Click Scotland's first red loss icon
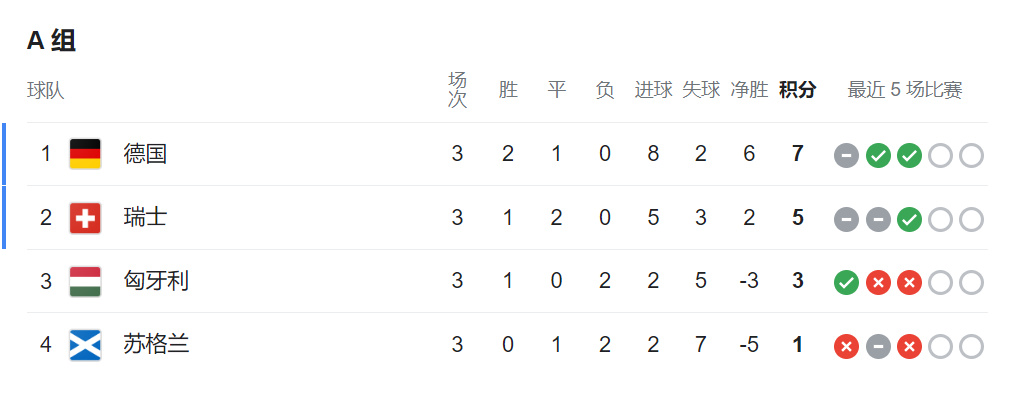This screenshot has height=395, width=1024. click(846, 347)
